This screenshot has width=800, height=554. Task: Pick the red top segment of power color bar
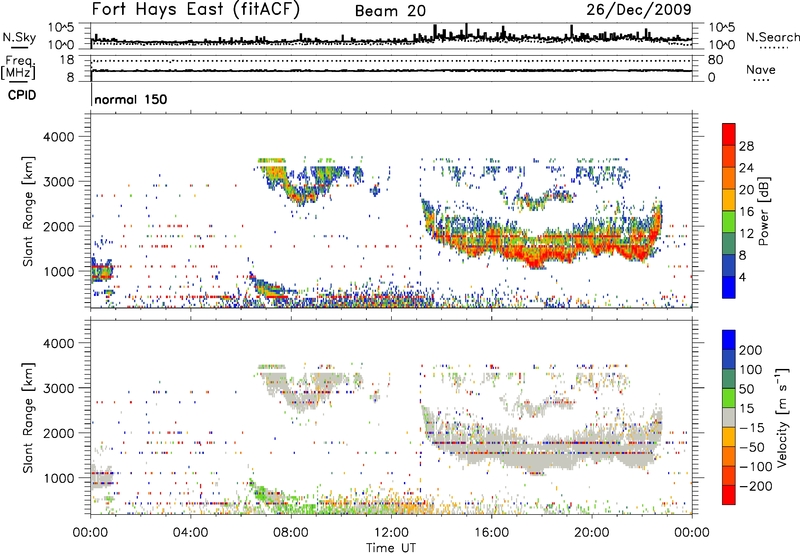coord(729,134)
